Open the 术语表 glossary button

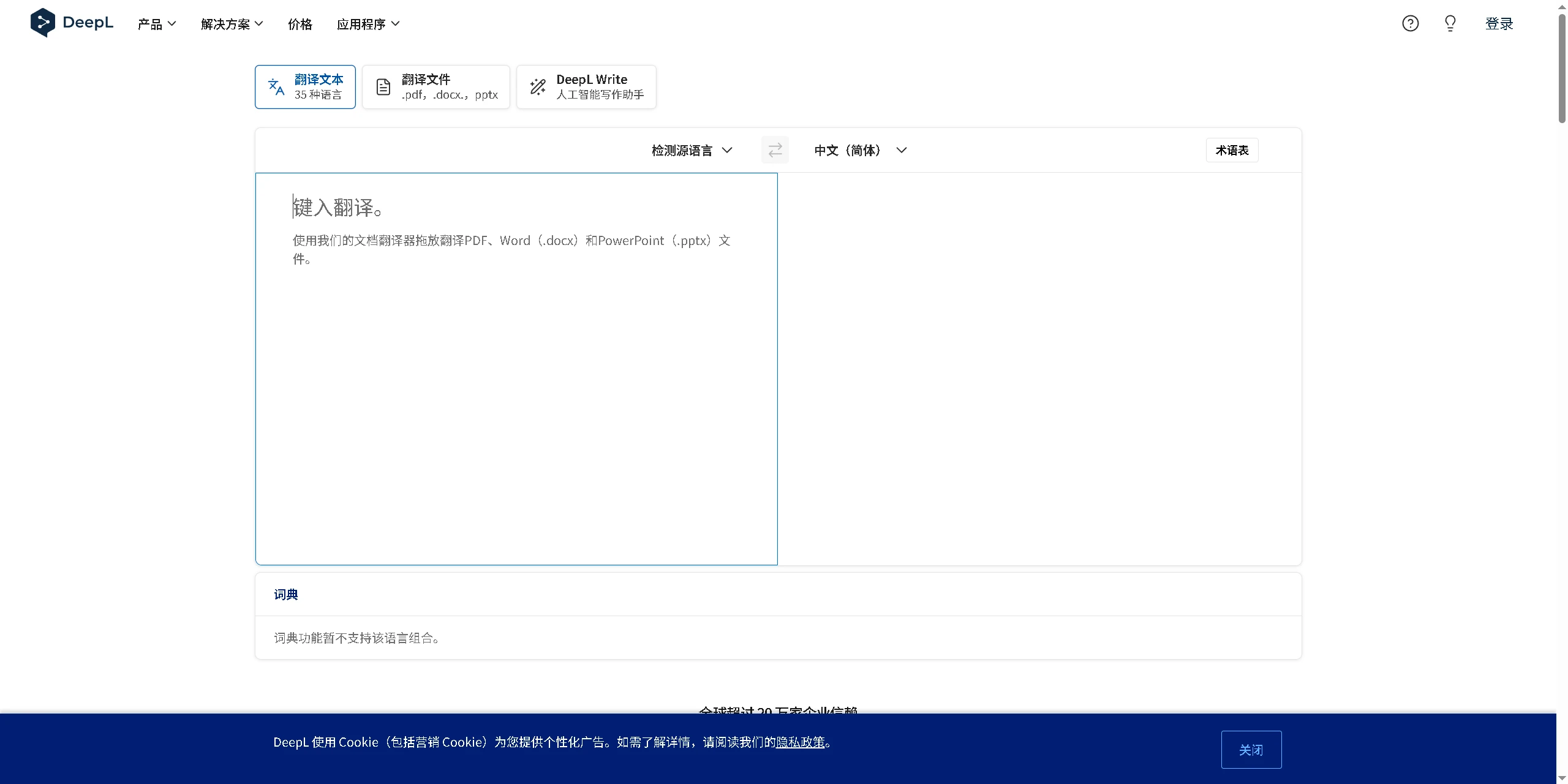coord(1232,150)
